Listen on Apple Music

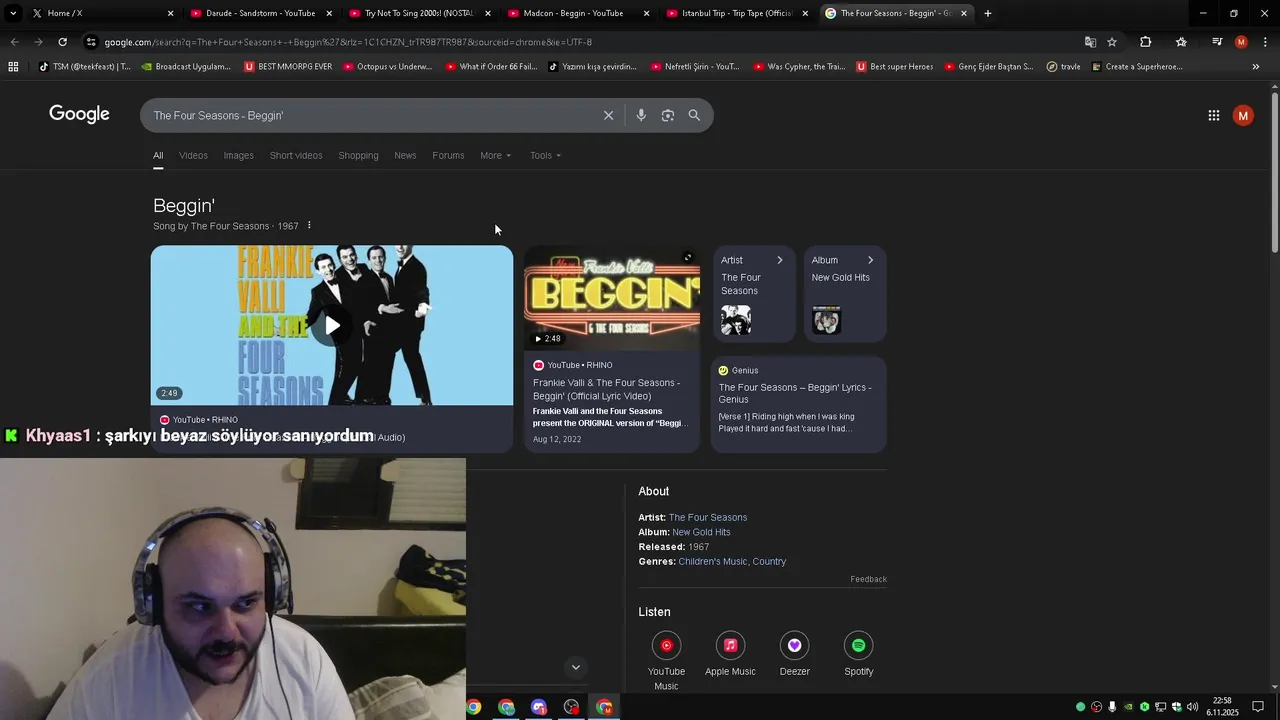coord(730,645)
